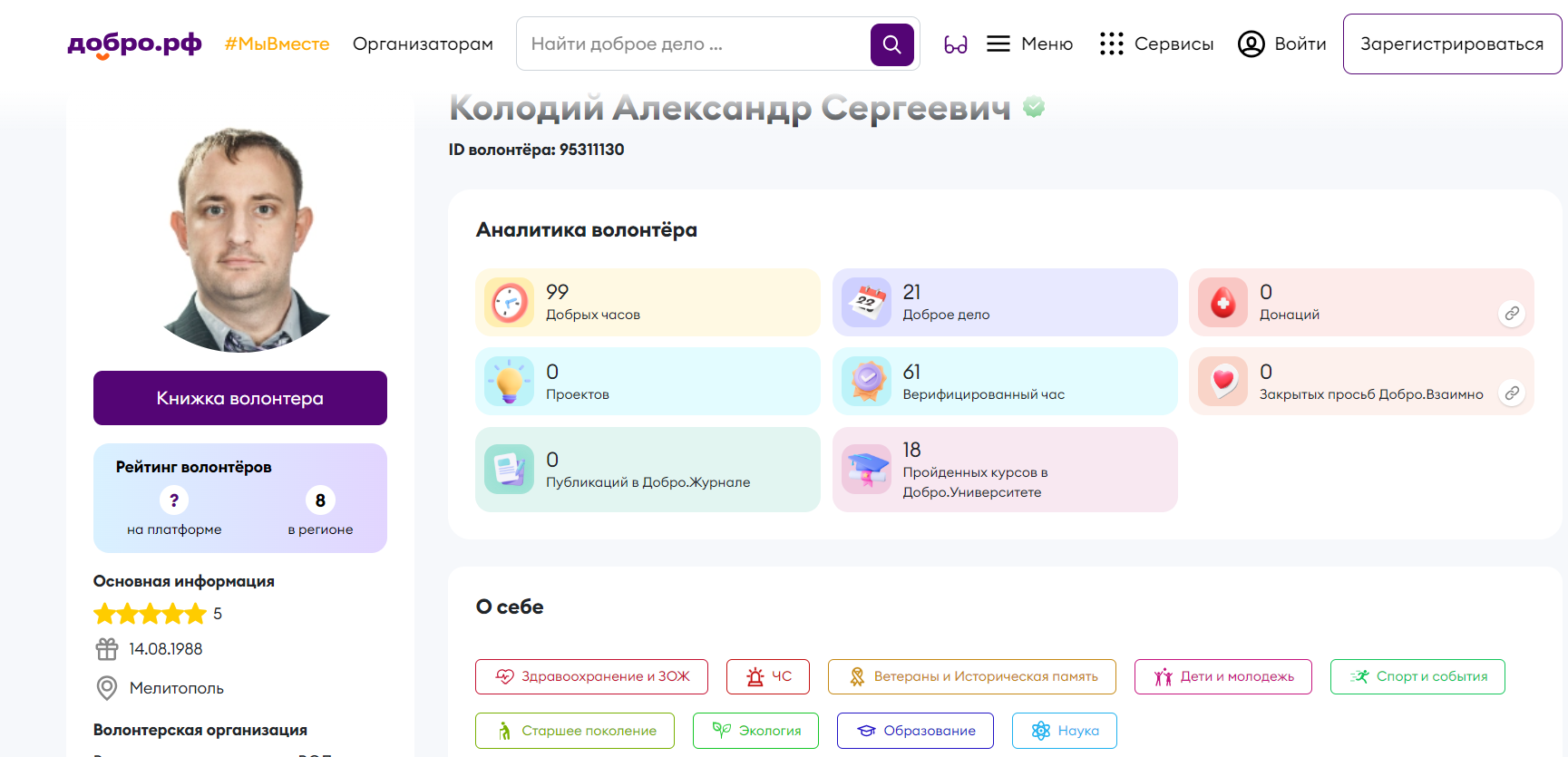Select the Здравоохранение и ЗОЖ tag
The height and width of the screenshot is (757, 1568).
[591, 676]
